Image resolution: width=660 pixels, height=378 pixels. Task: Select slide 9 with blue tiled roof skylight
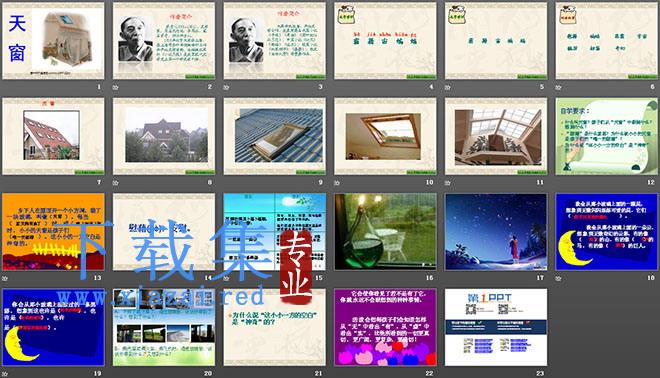274,136
